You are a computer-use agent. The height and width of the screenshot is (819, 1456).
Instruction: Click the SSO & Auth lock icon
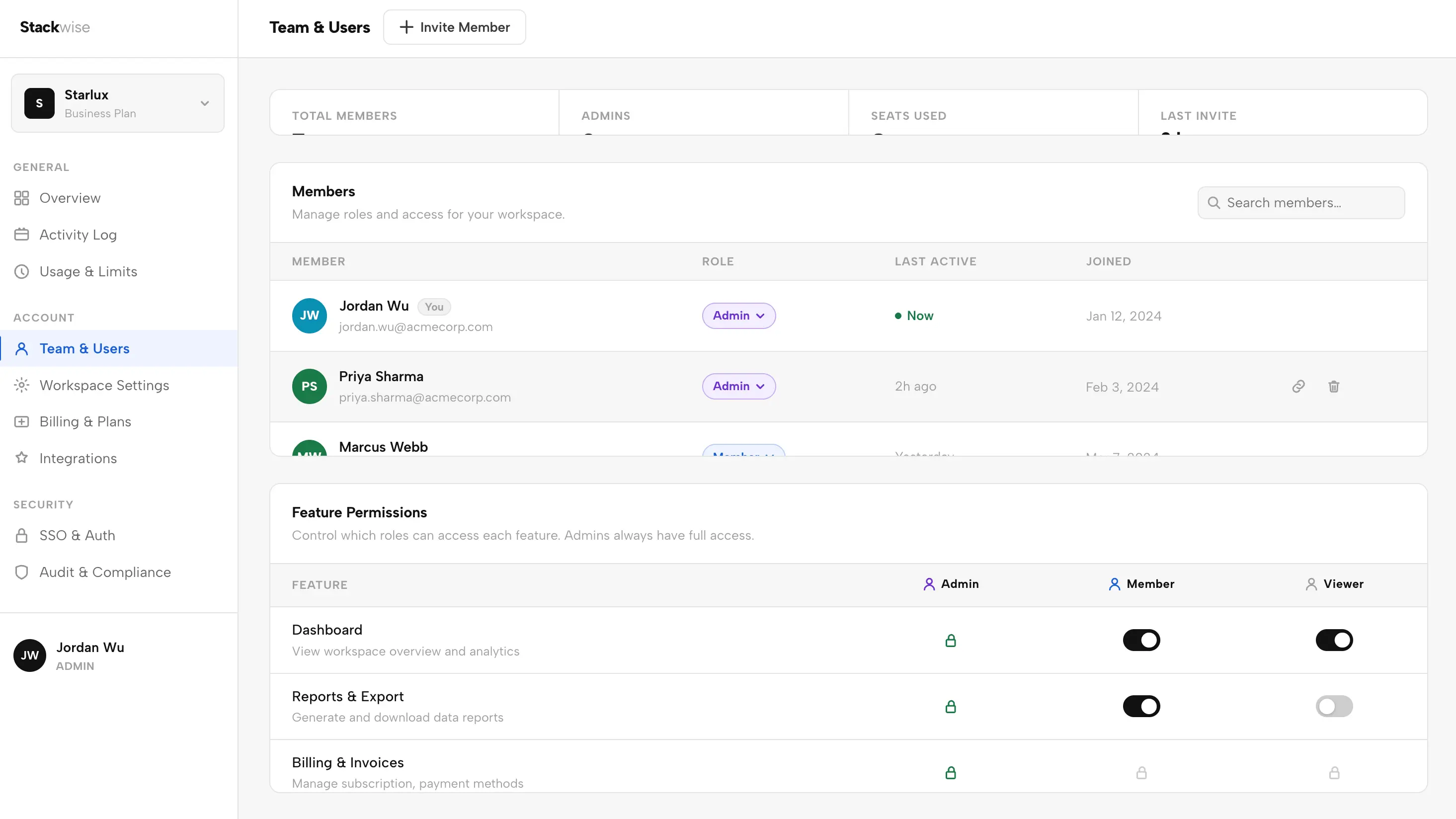21,535
